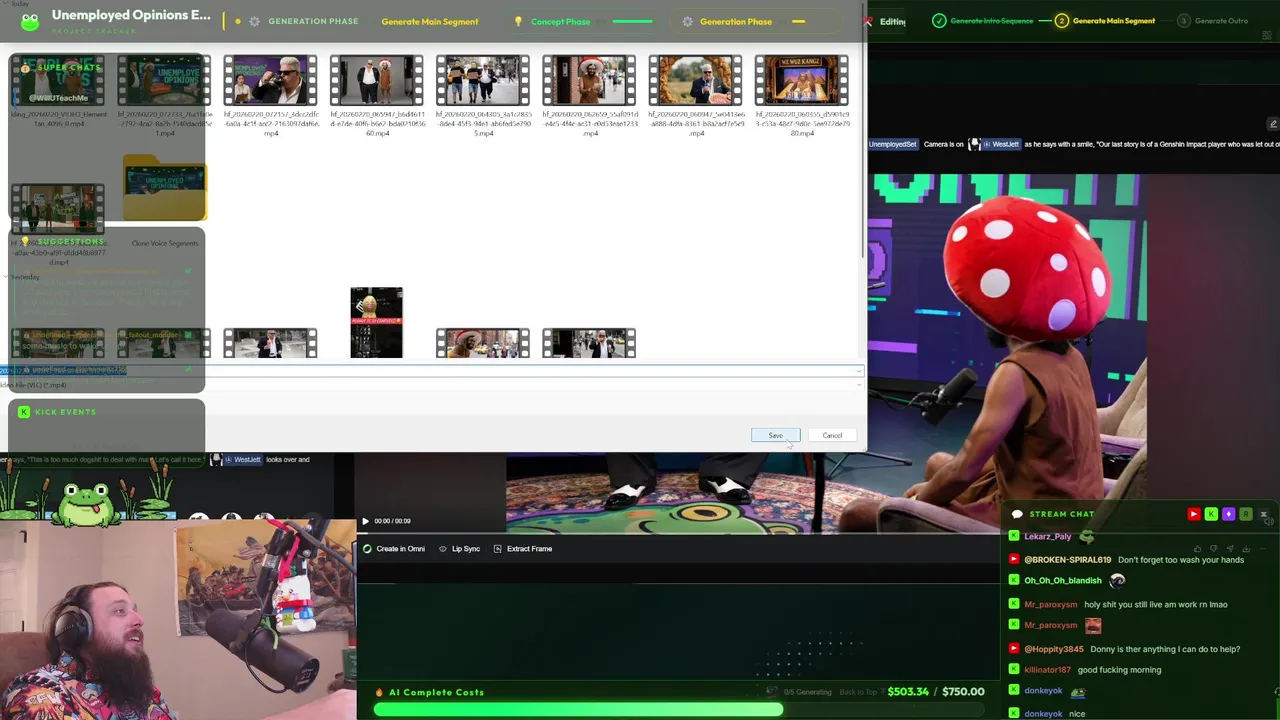
Task: Select video hf_20260220_072157 man drinking thumbnail
Action: (270, 80)
